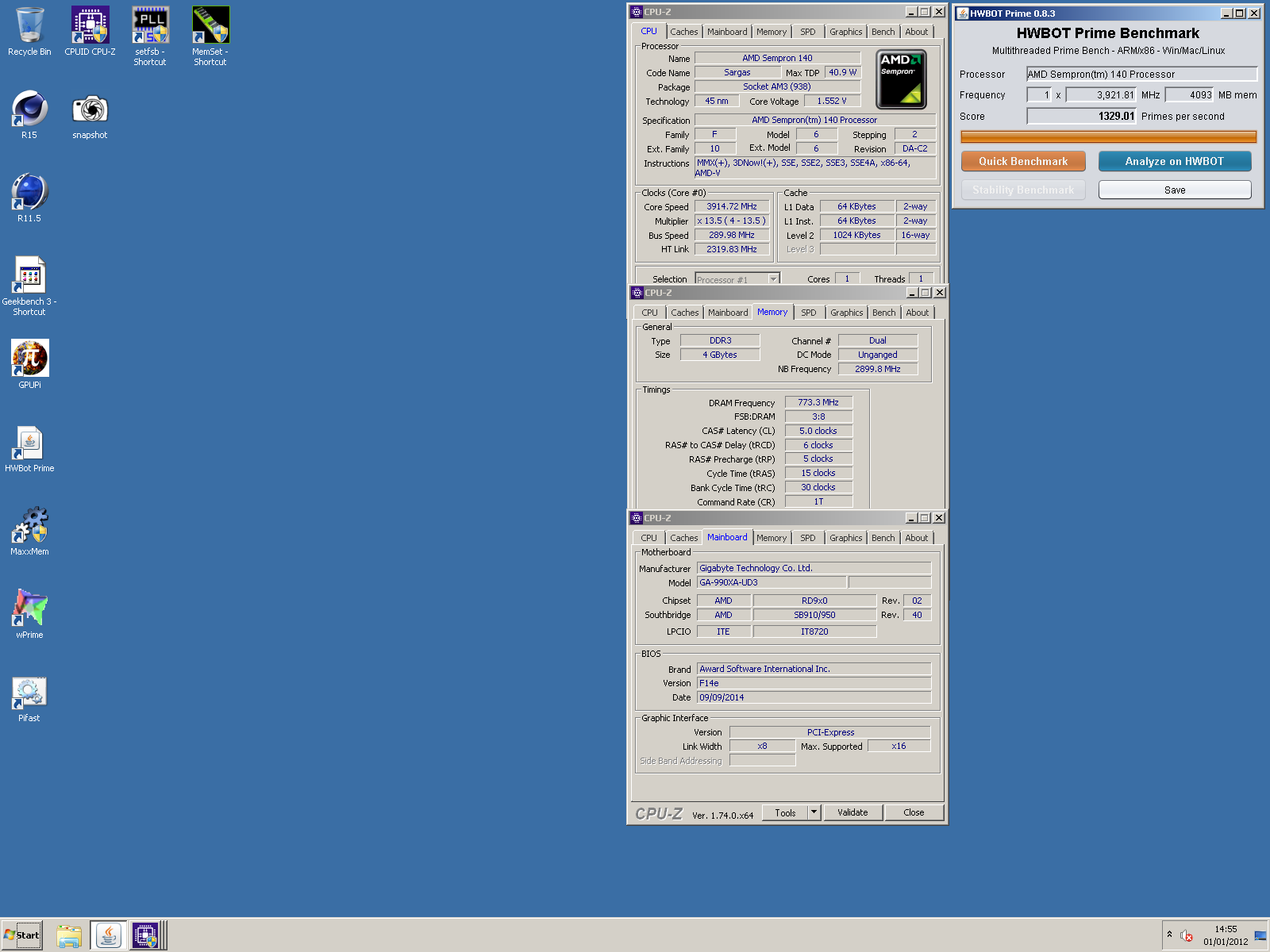
Task: Select Bench tab in top CPU-Z window
Action: point(883,32)
